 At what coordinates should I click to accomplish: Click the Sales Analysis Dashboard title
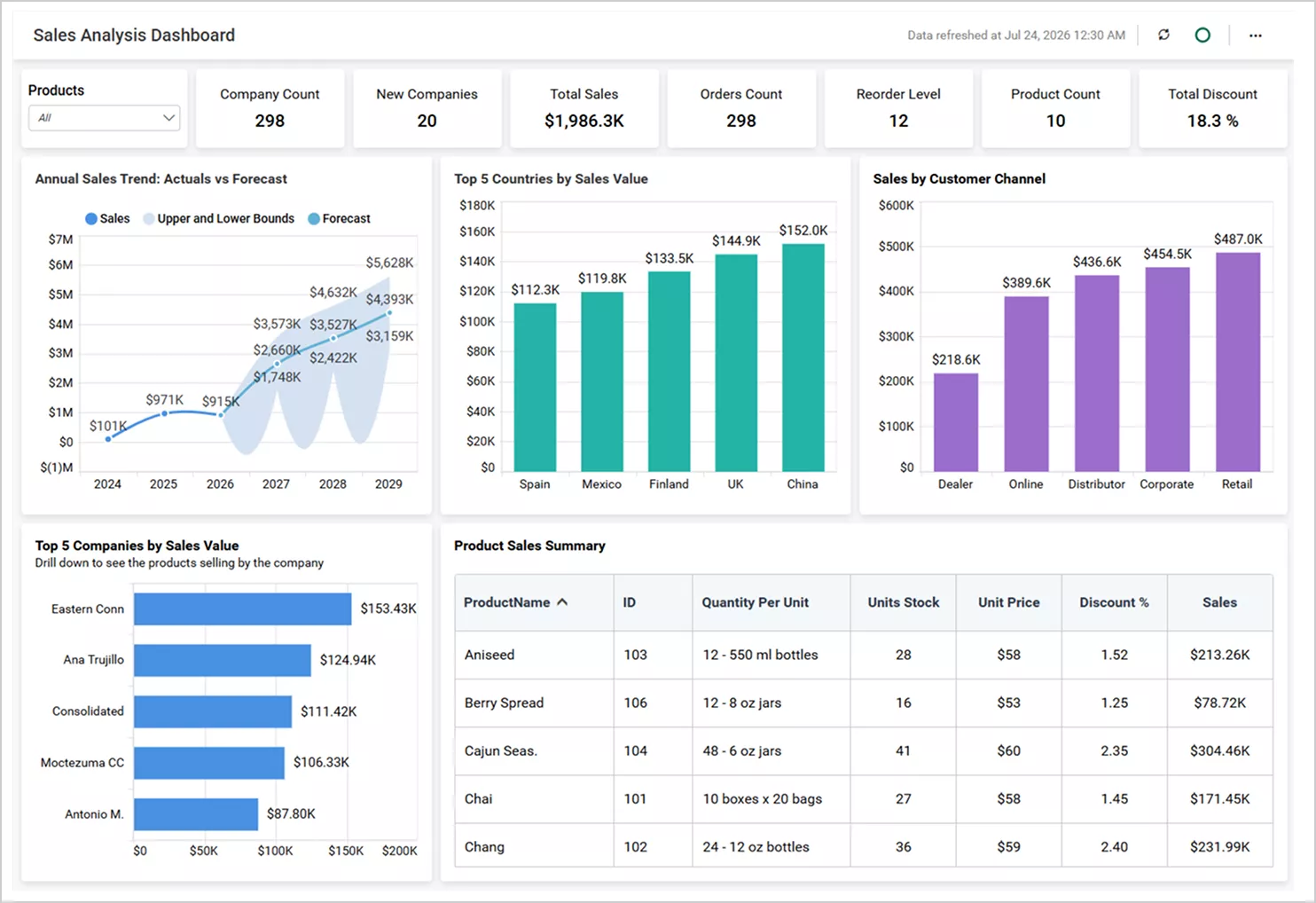coord(134,35)
